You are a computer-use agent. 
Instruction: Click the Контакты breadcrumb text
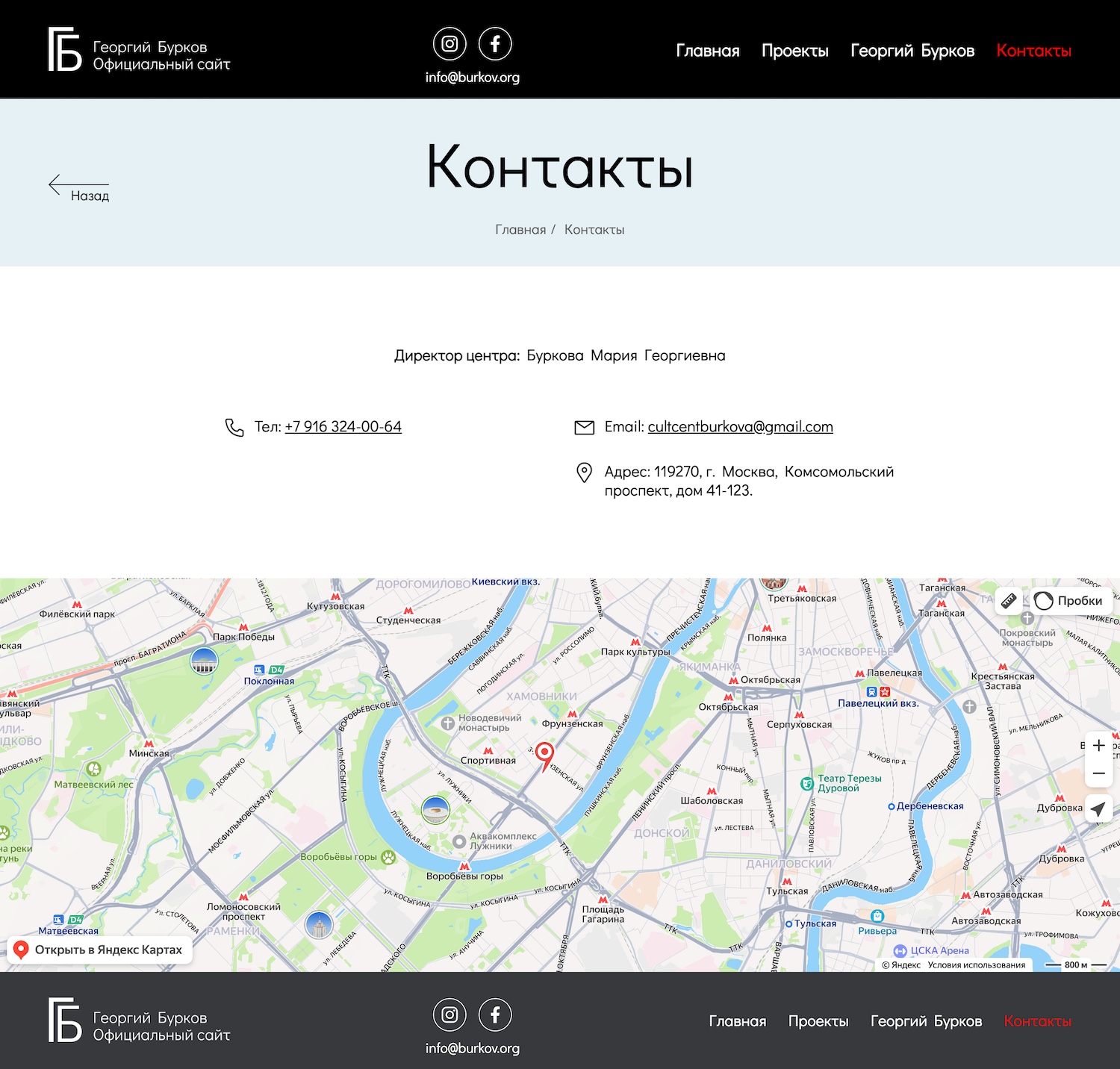pos(594,230)
